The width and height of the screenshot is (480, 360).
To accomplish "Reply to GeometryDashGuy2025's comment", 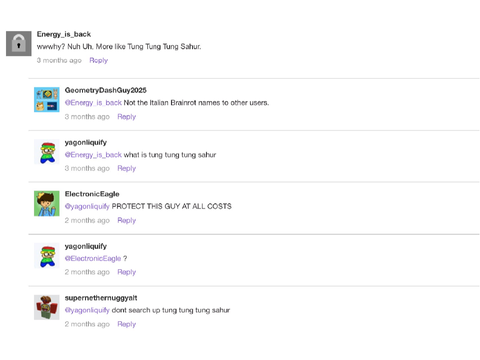I will tap(127, 117).
